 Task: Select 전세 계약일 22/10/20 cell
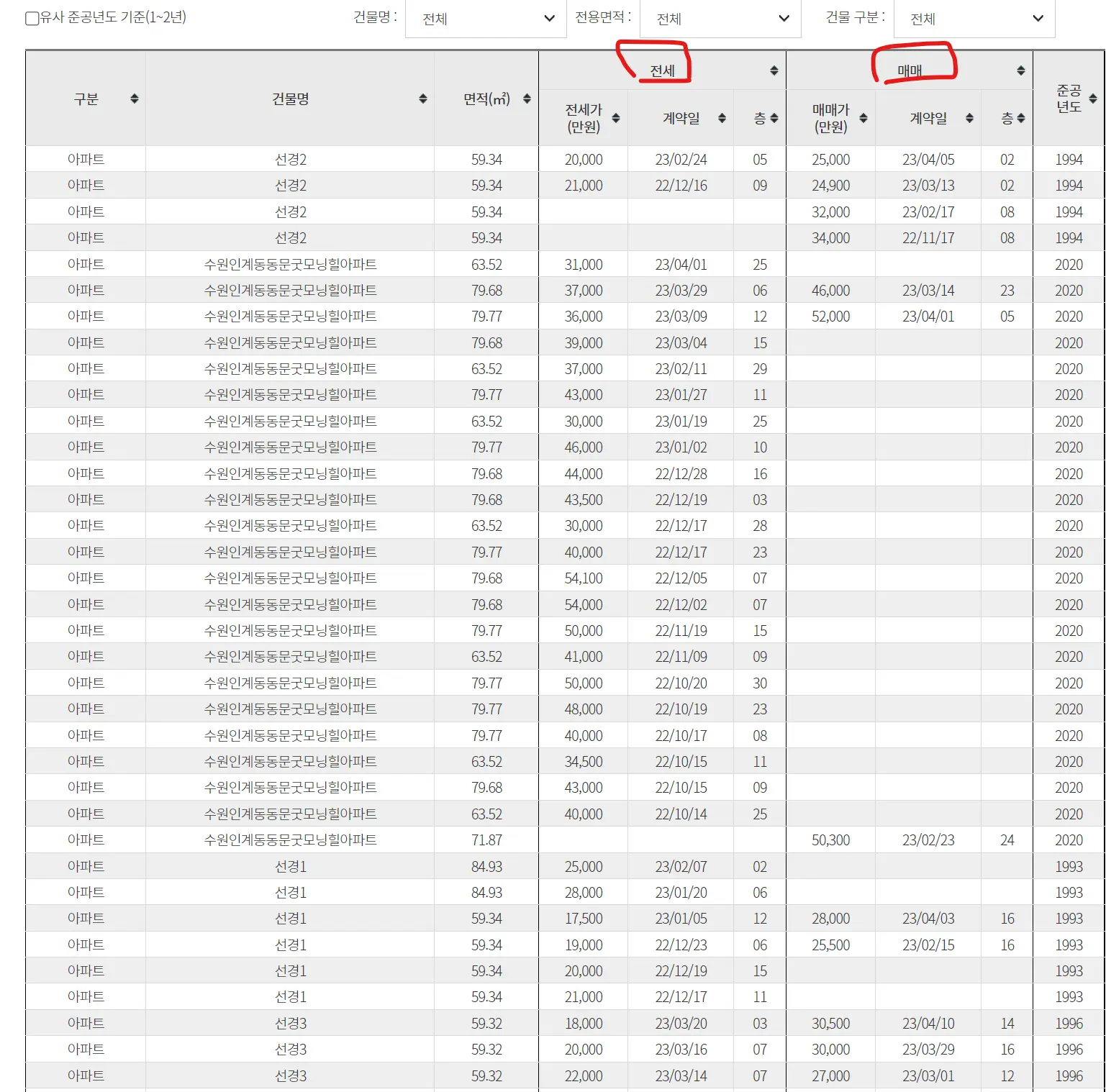pyautogui.click(x=681, y=683)
